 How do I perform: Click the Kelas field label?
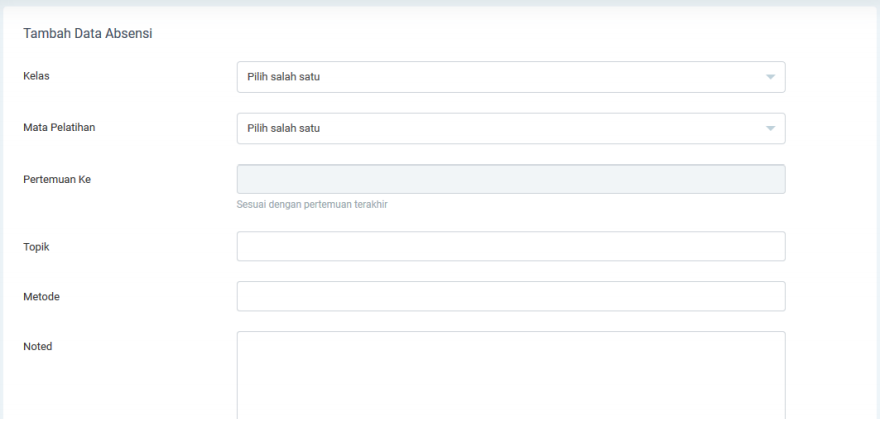36,75
